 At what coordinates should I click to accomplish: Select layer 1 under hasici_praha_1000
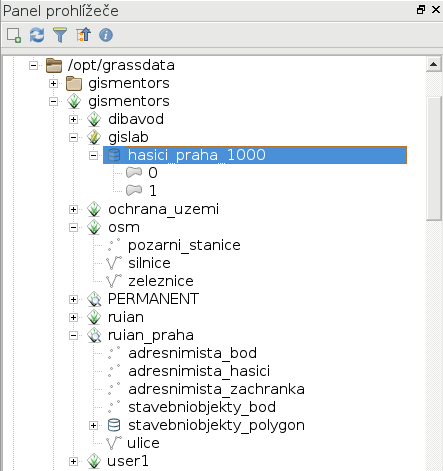point(153,191)
